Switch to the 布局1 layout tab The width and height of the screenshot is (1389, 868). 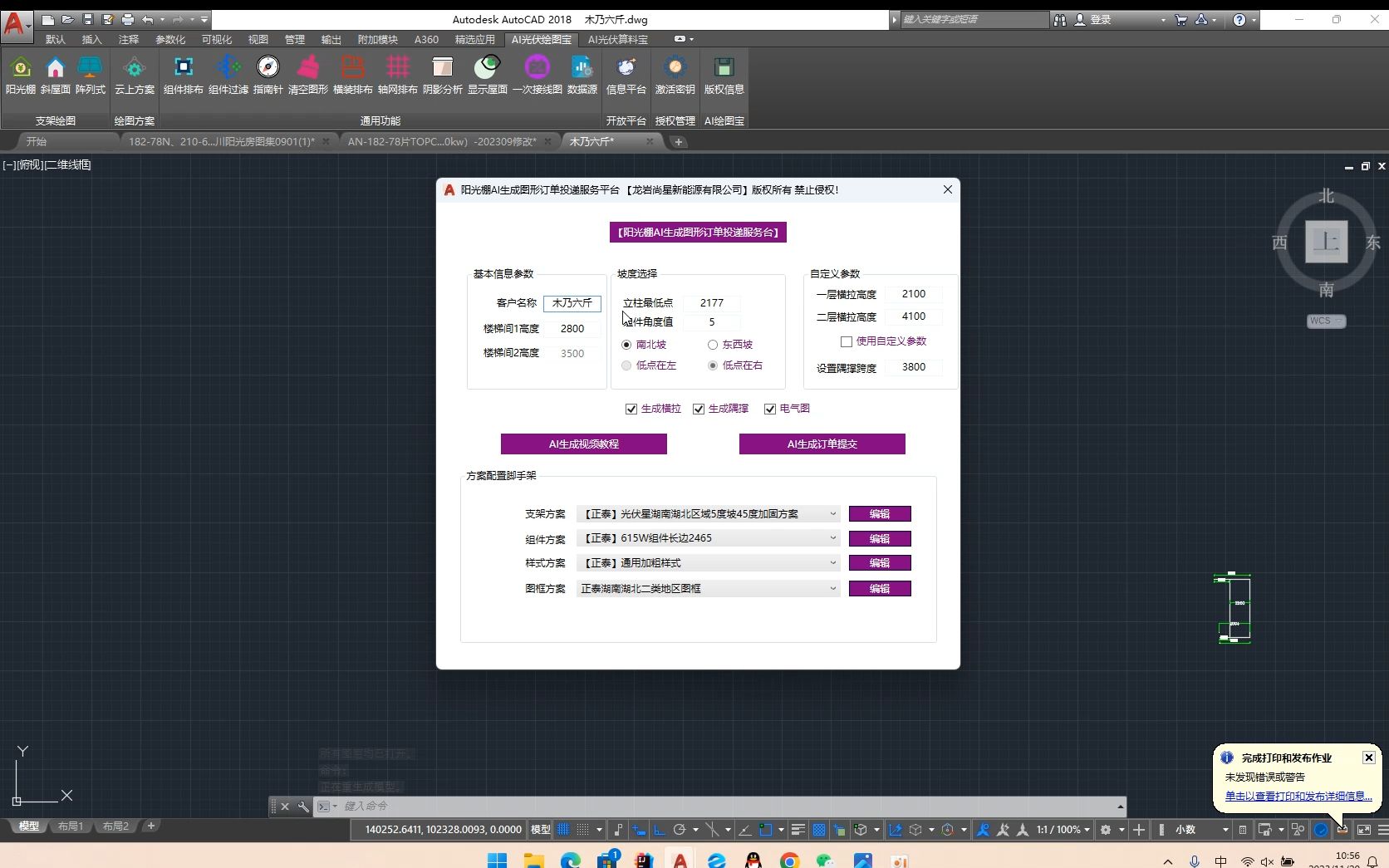click(x=71, y=826)
